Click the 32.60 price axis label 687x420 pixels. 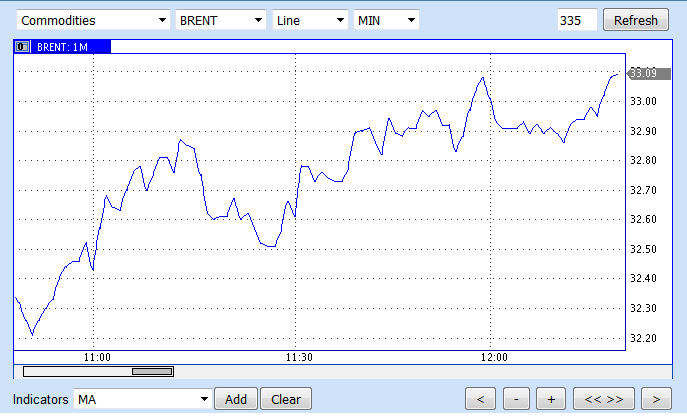tap(643, 219)
